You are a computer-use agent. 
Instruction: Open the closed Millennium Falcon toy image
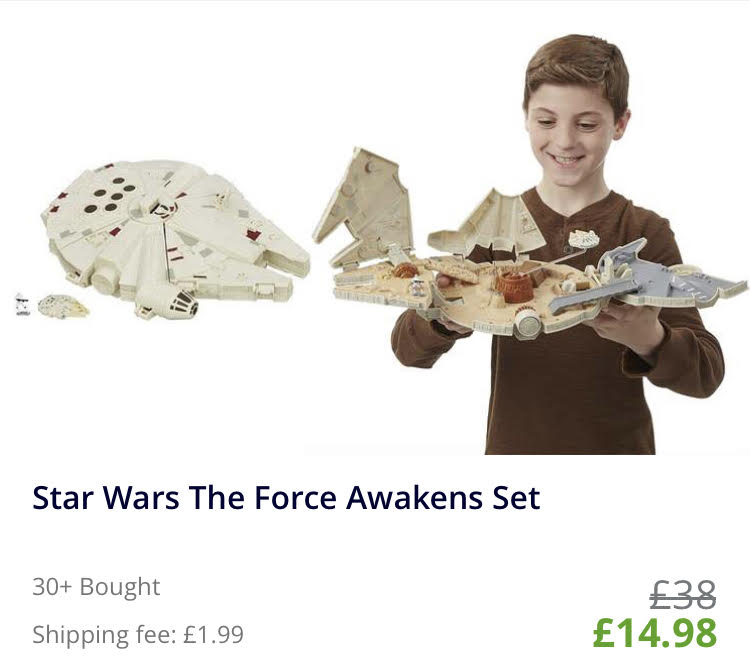pyautogui.click(x=175, y=237)
